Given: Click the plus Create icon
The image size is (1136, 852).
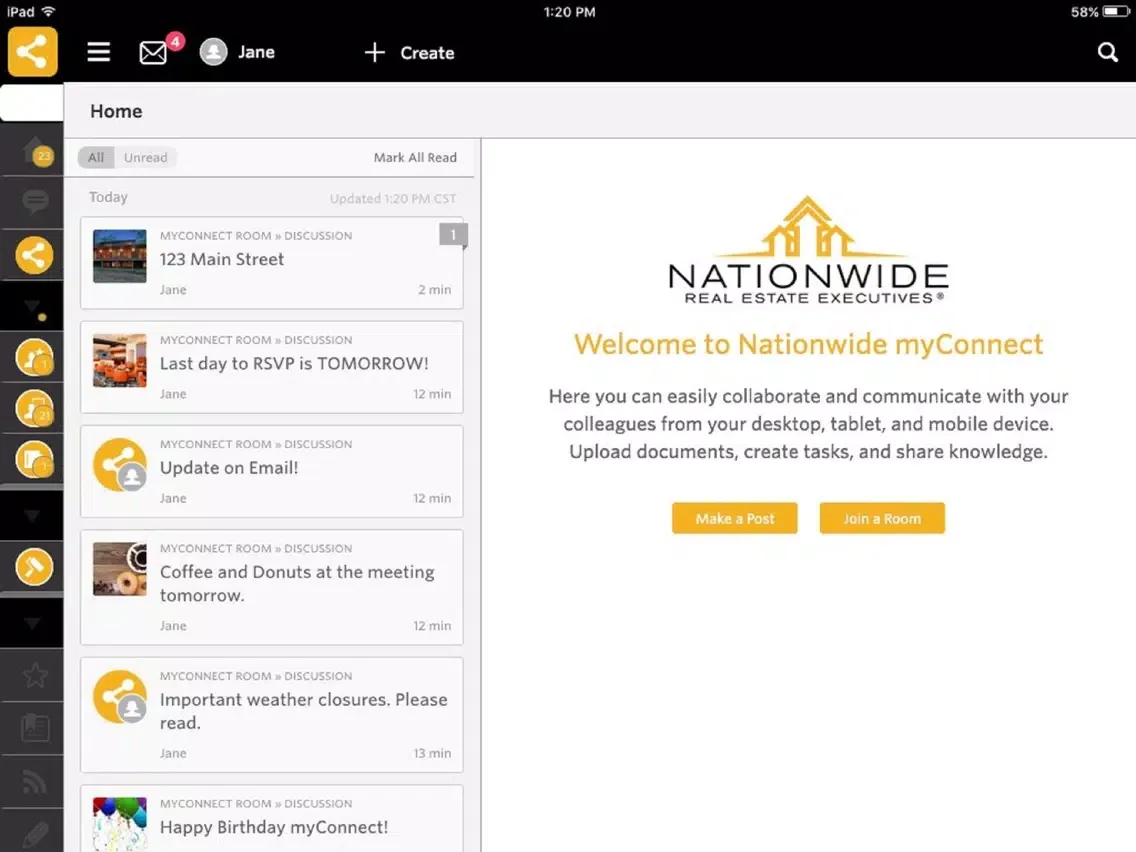Looking at the screenshot, I should point(375,52).
